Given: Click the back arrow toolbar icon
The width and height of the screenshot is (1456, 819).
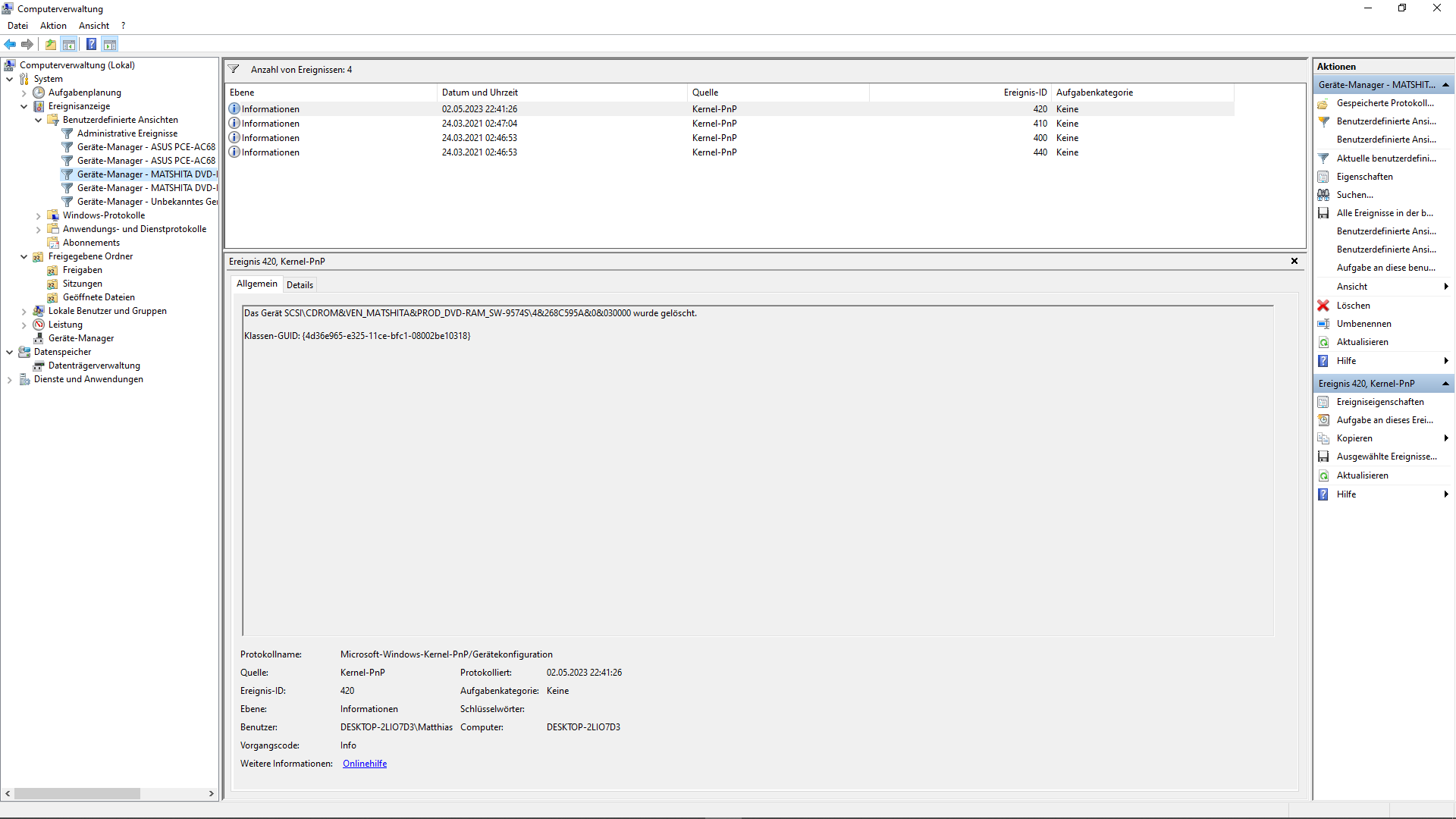Looking at the screenshot, I should pos(10,44).
